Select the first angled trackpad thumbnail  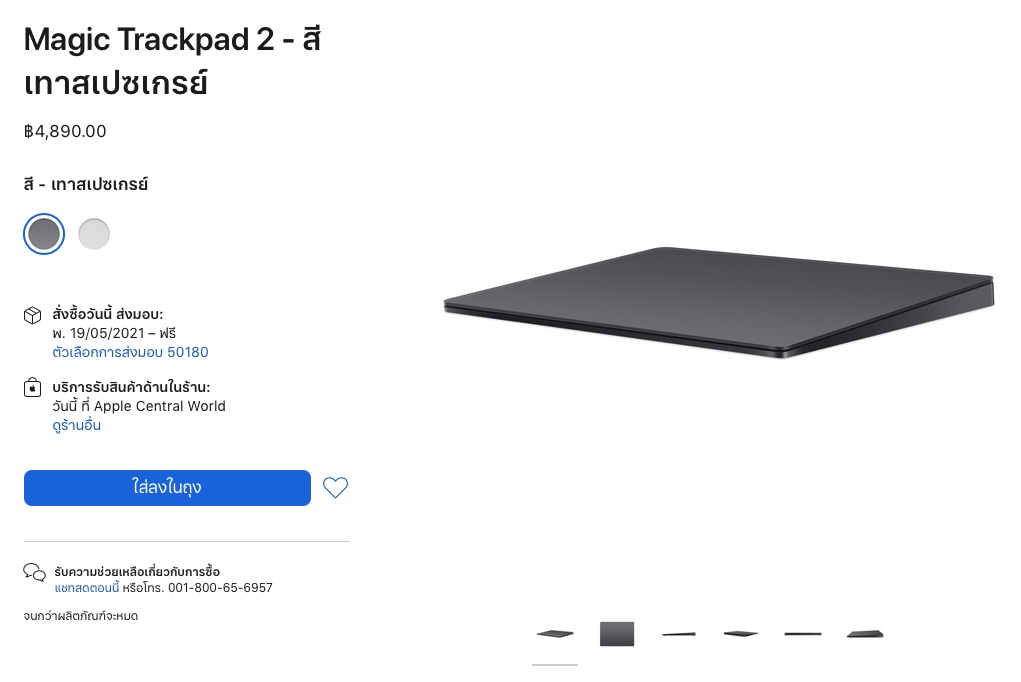click(x=555, y=634)
